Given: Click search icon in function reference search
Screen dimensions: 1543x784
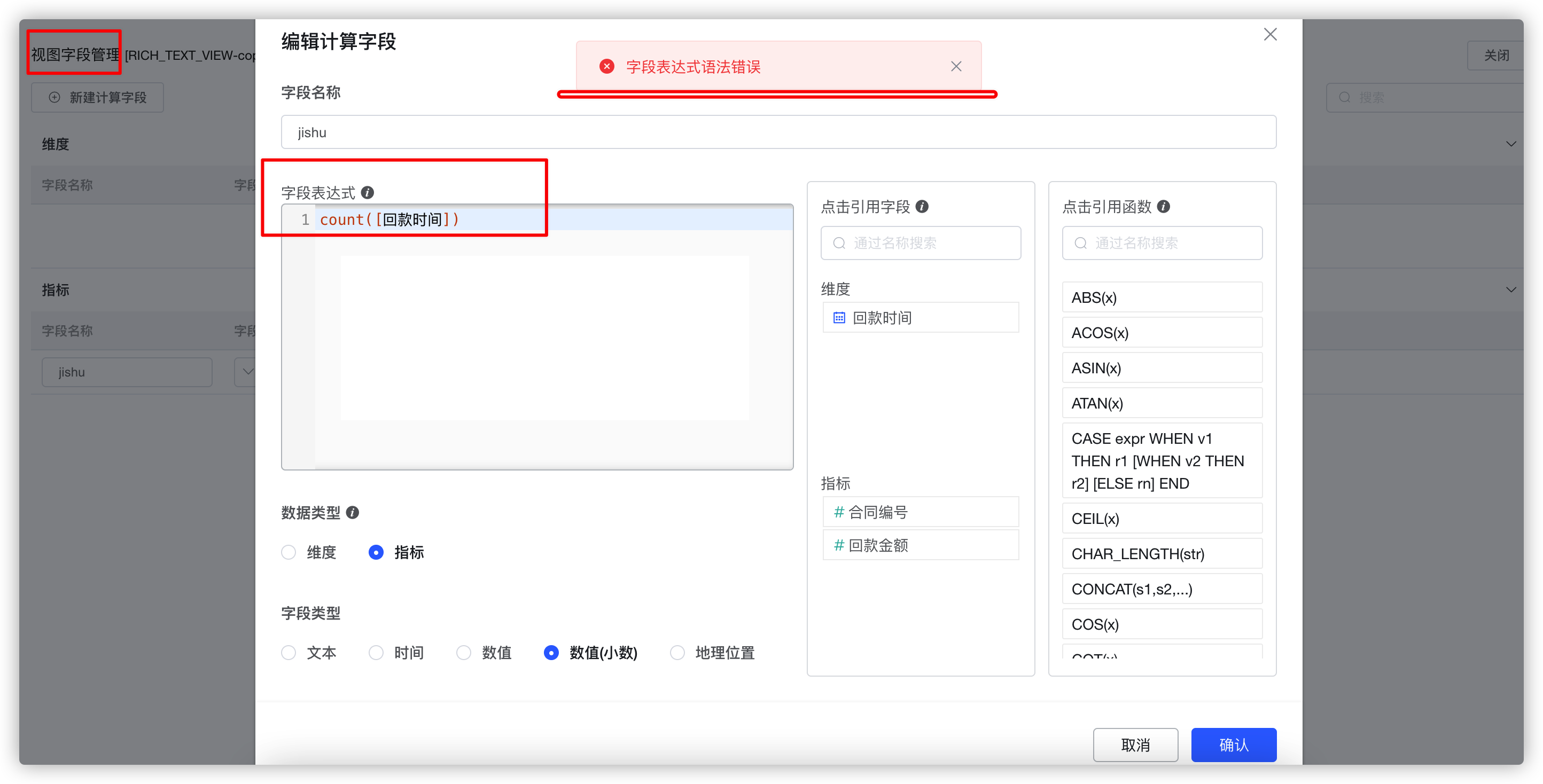Looking at the screenshot, I should [x=1080, y=243].
